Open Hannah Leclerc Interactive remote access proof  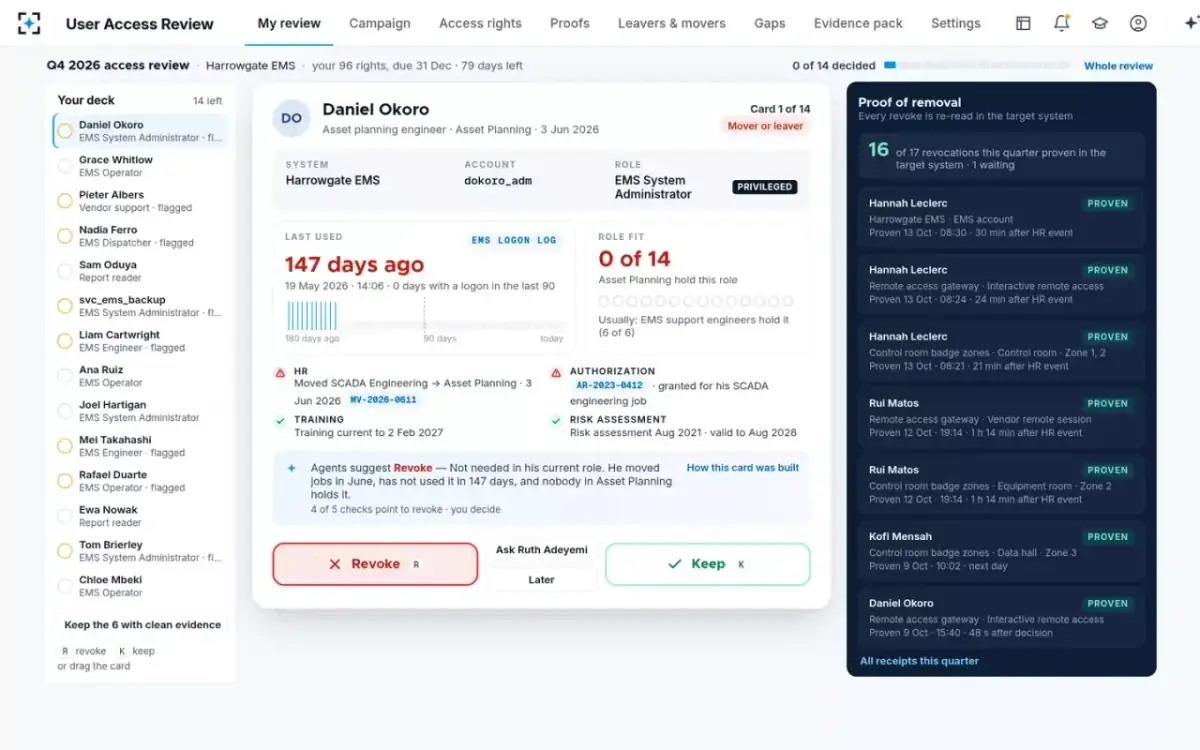(x=1001, y=285)
